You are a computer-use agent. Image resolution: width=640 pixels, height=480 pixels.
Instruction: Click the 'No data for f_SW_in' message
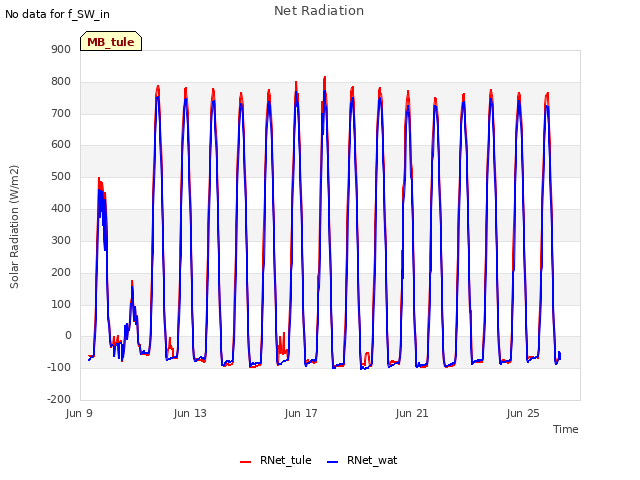point(57,14)
